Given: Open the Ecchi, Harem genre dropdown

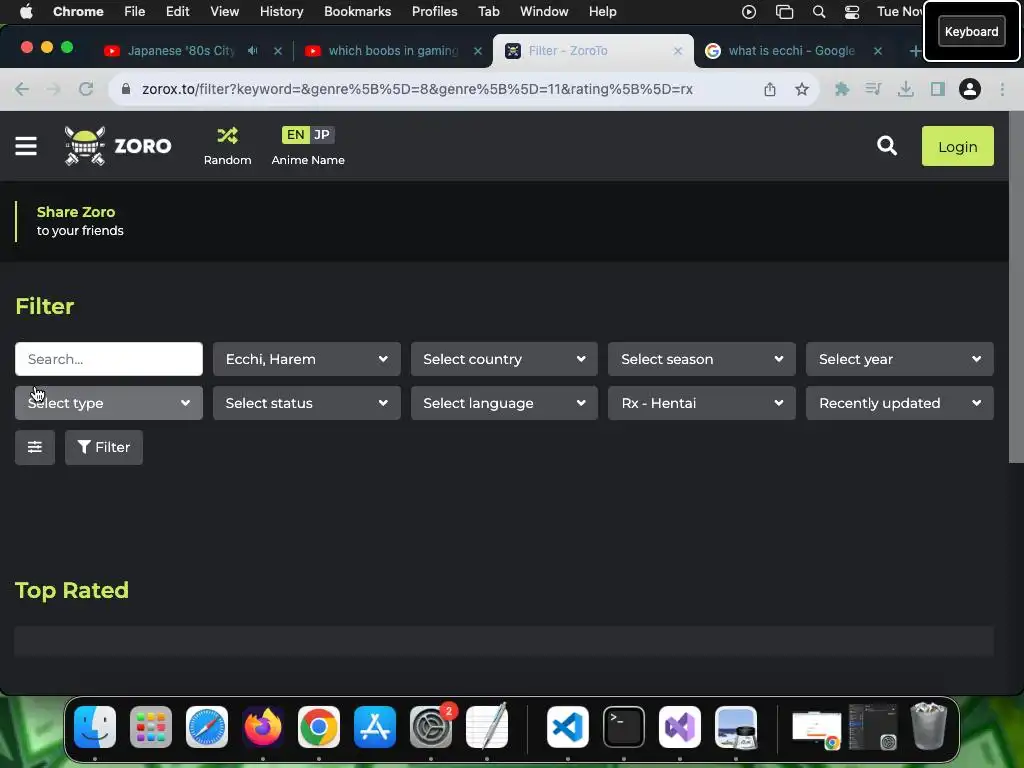Looking at the screenshot, I should (x=306, y=359).
